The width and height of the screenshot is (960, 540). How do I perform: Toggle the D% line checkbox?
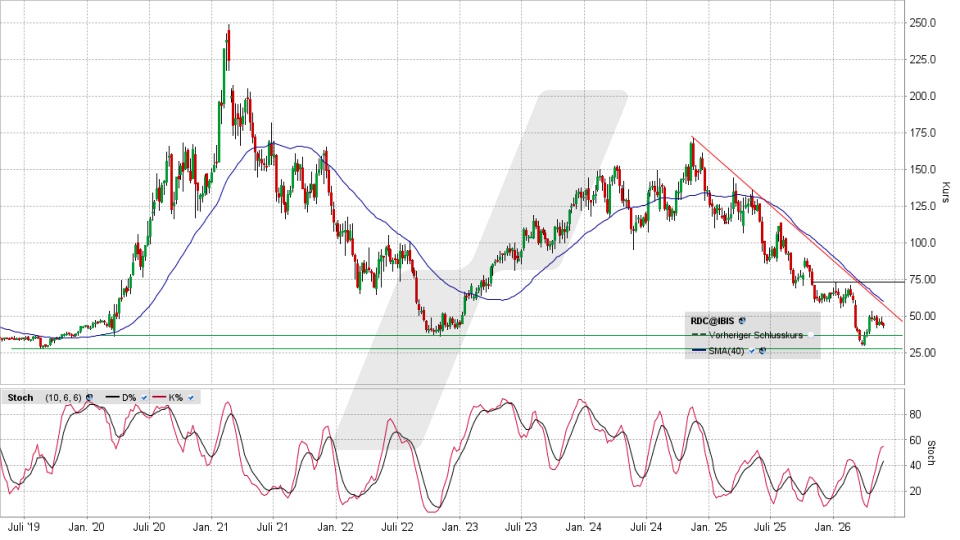[144, 398]
